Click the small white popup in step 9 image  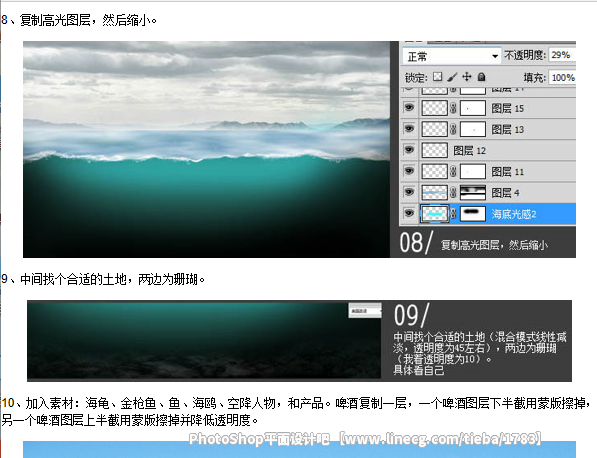(x=365, y=310)
